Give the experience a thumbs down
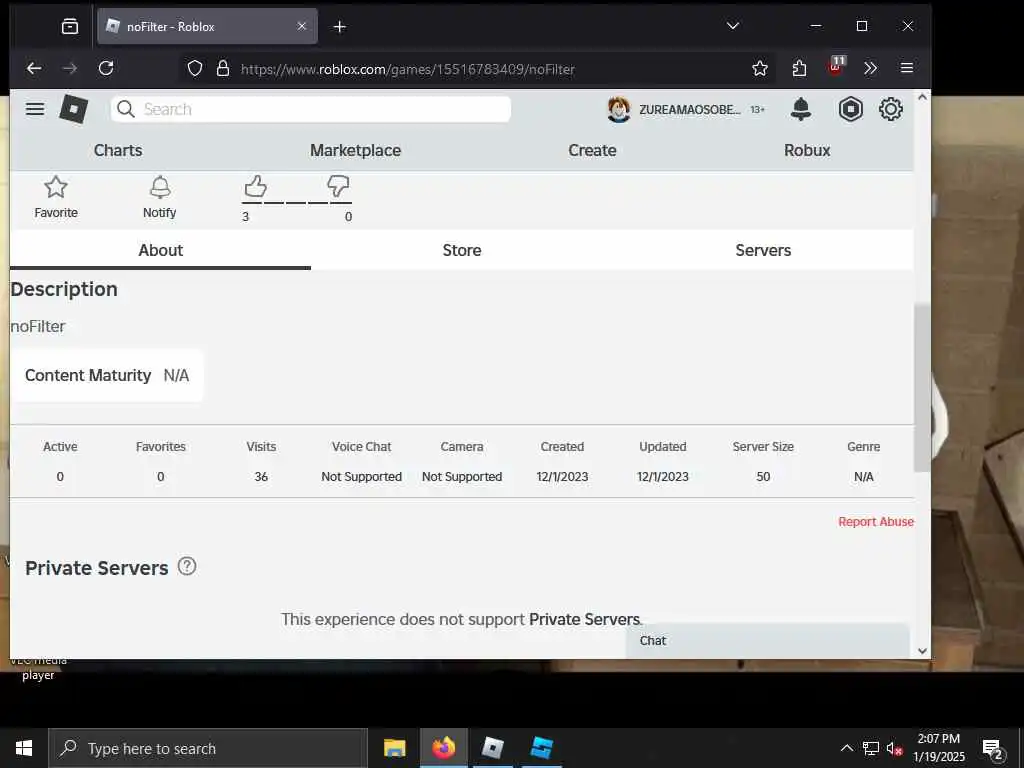The width and height of the screenshot is (1024, 768). click(338, 187)
